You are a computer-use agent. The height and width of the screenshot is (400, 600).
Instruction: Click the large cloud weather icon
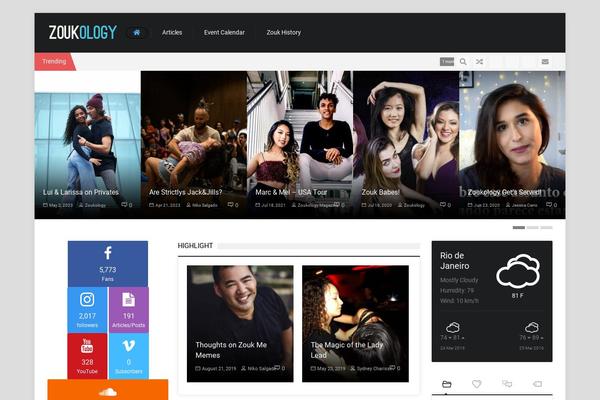518,271
